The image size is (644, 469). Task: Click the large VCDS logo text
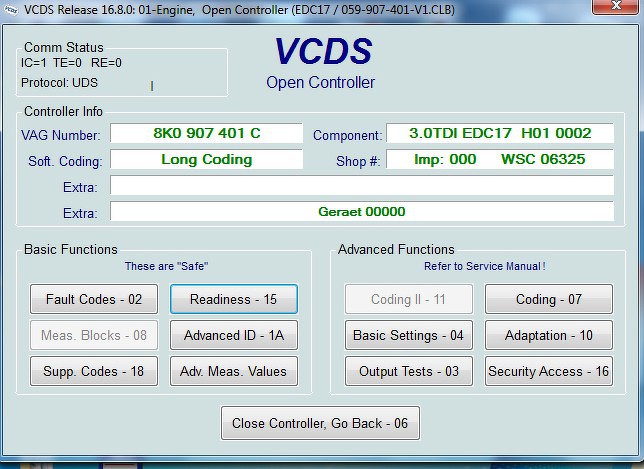tap(324, 51)
